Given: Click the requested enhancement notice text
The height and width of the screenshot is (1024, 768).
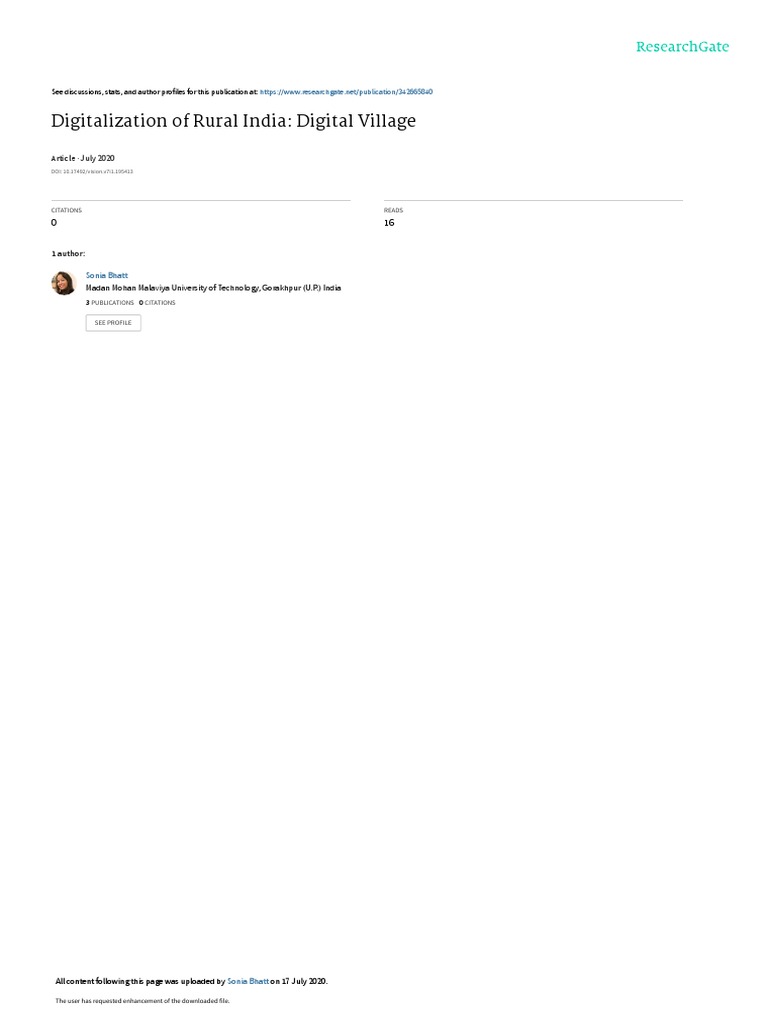Looking at the screenshot, I should [142, 1000].
